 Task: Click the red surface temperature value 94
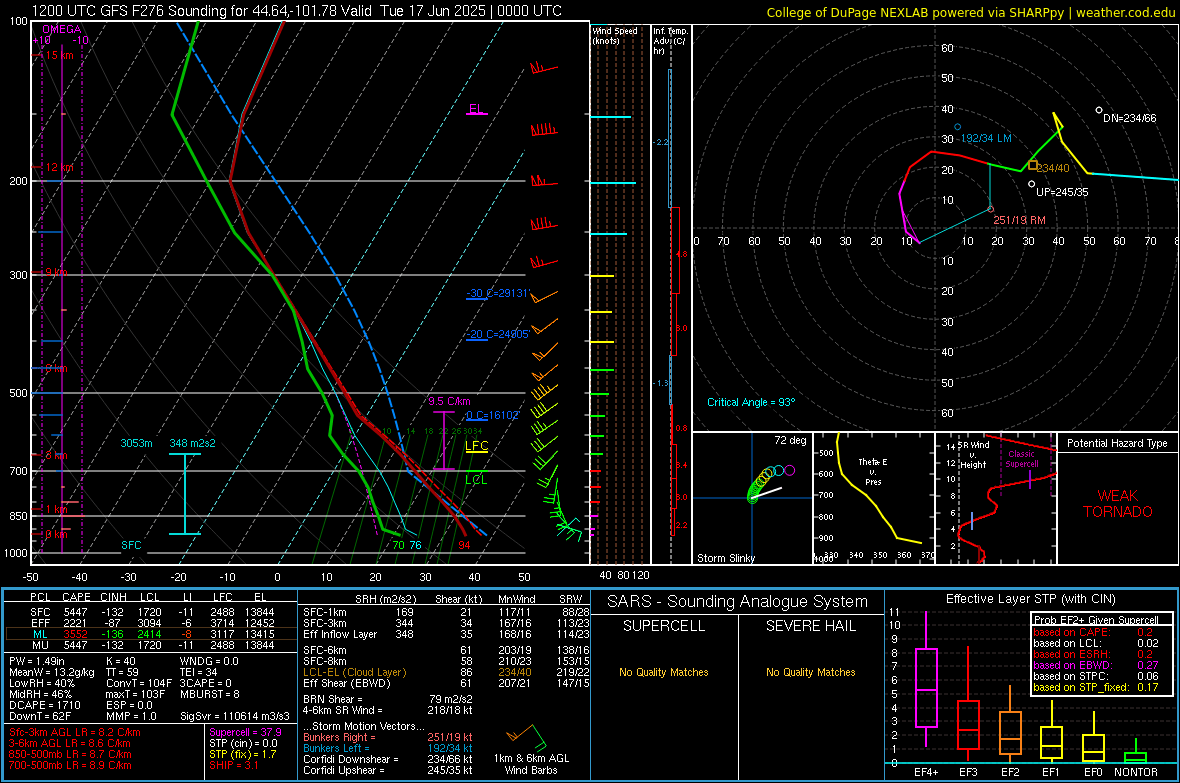coord(464,545)
